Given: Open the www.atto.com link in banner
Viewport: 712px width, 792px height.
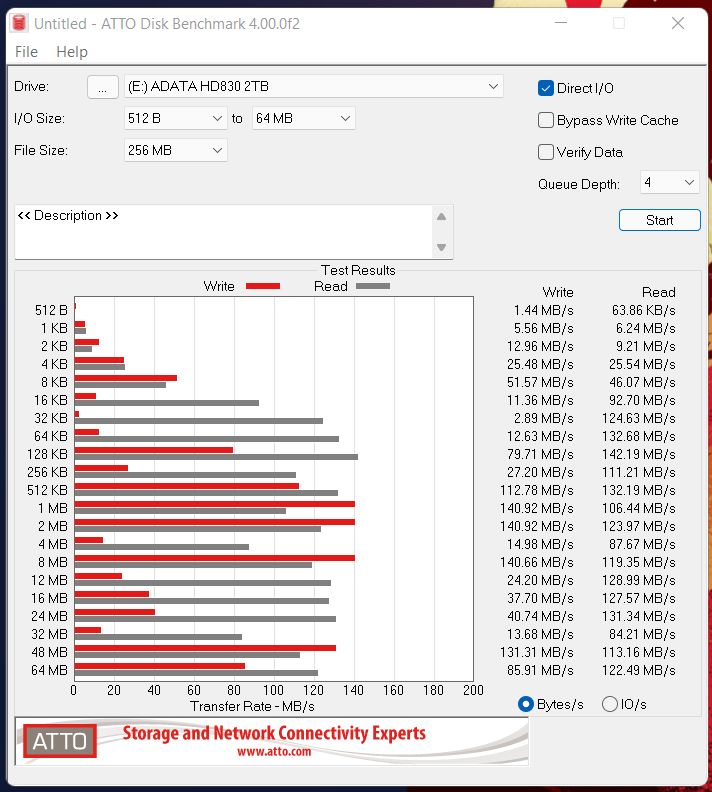Looking at the screenshot, I should coord(274,752).
